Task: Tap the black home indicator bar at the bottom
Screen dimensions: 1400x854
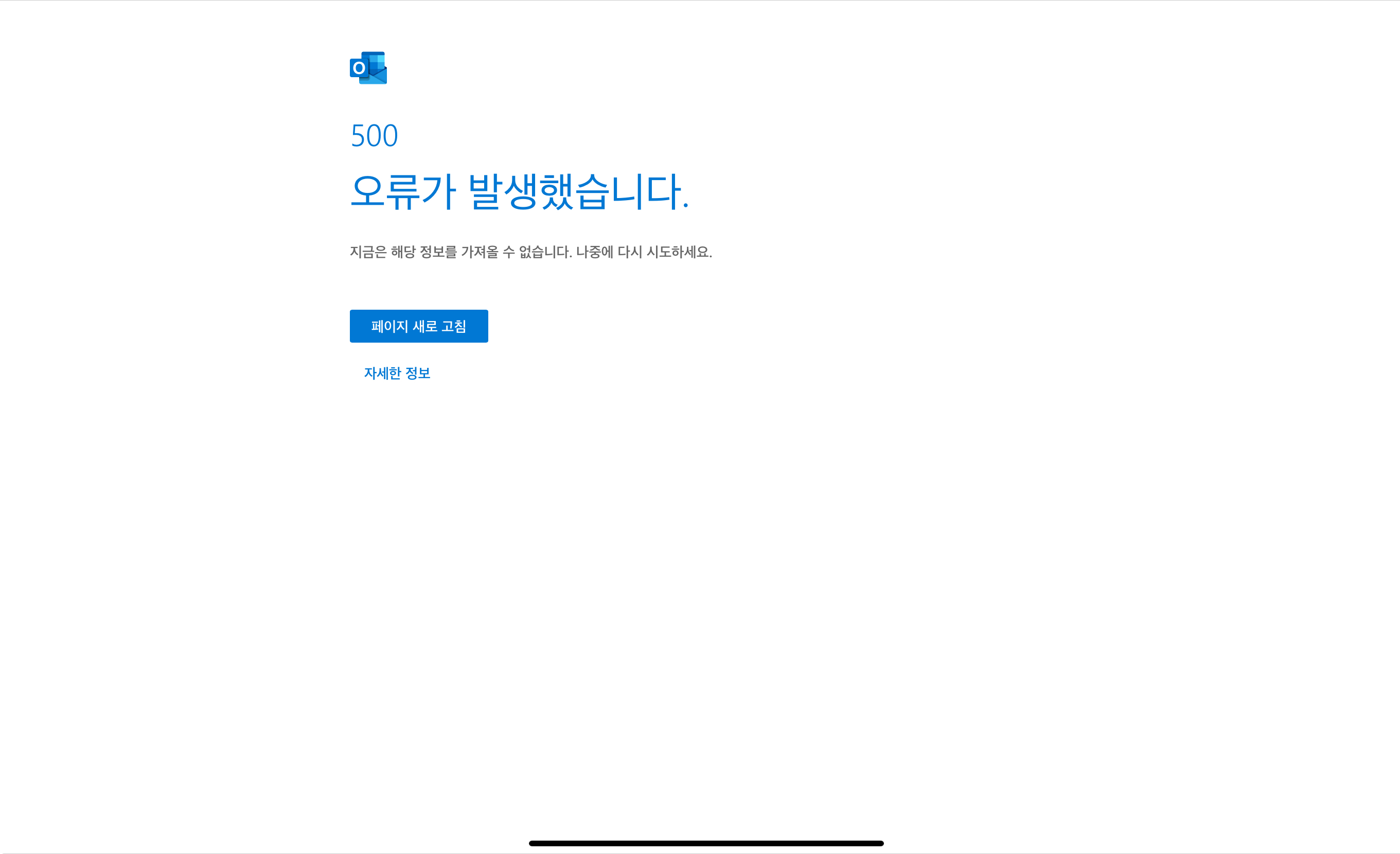Action: [706, 843]
